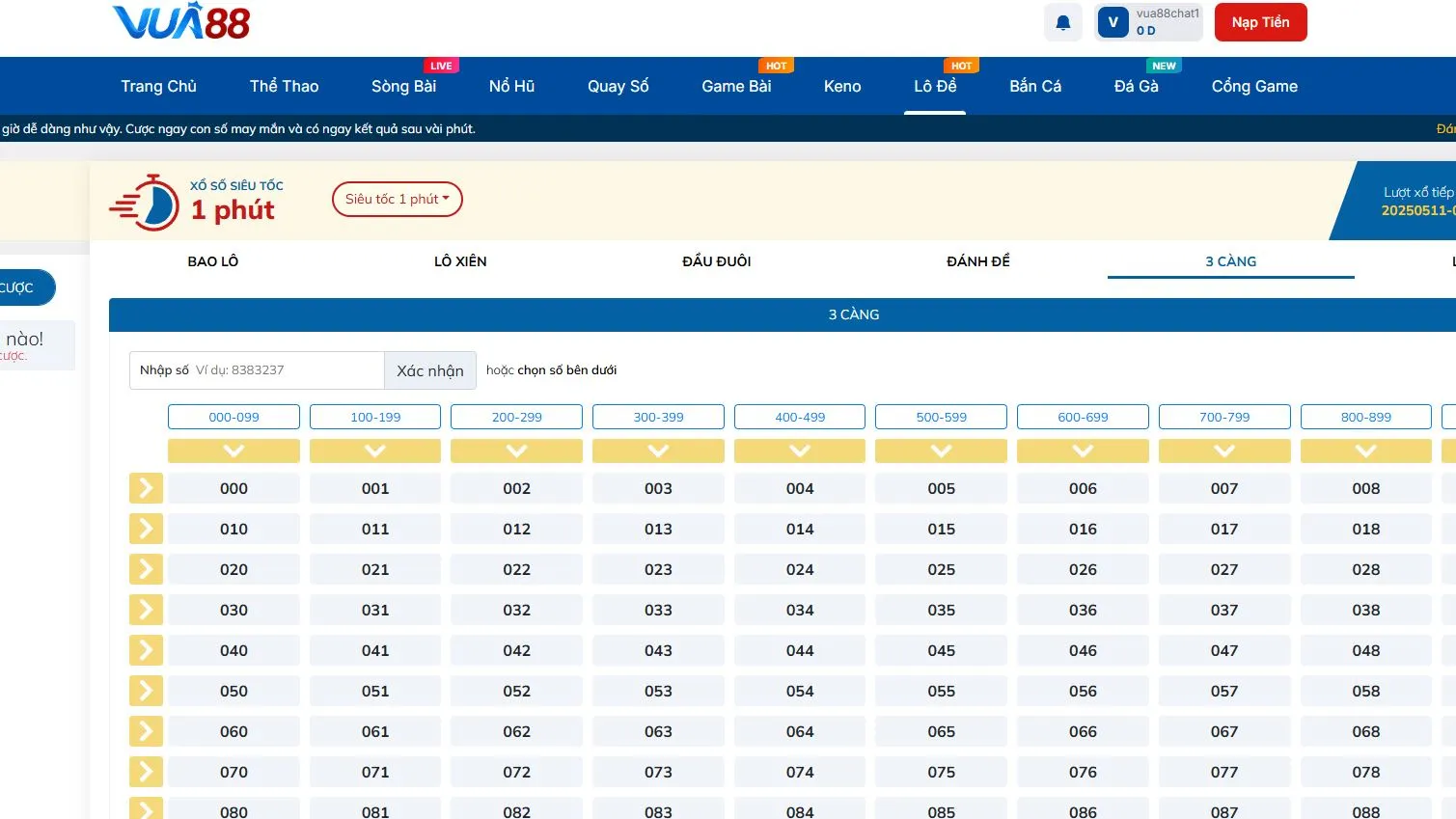1456x819 pixels.
Task: Open the Quay Số menu item
Action: click(618, 87)
